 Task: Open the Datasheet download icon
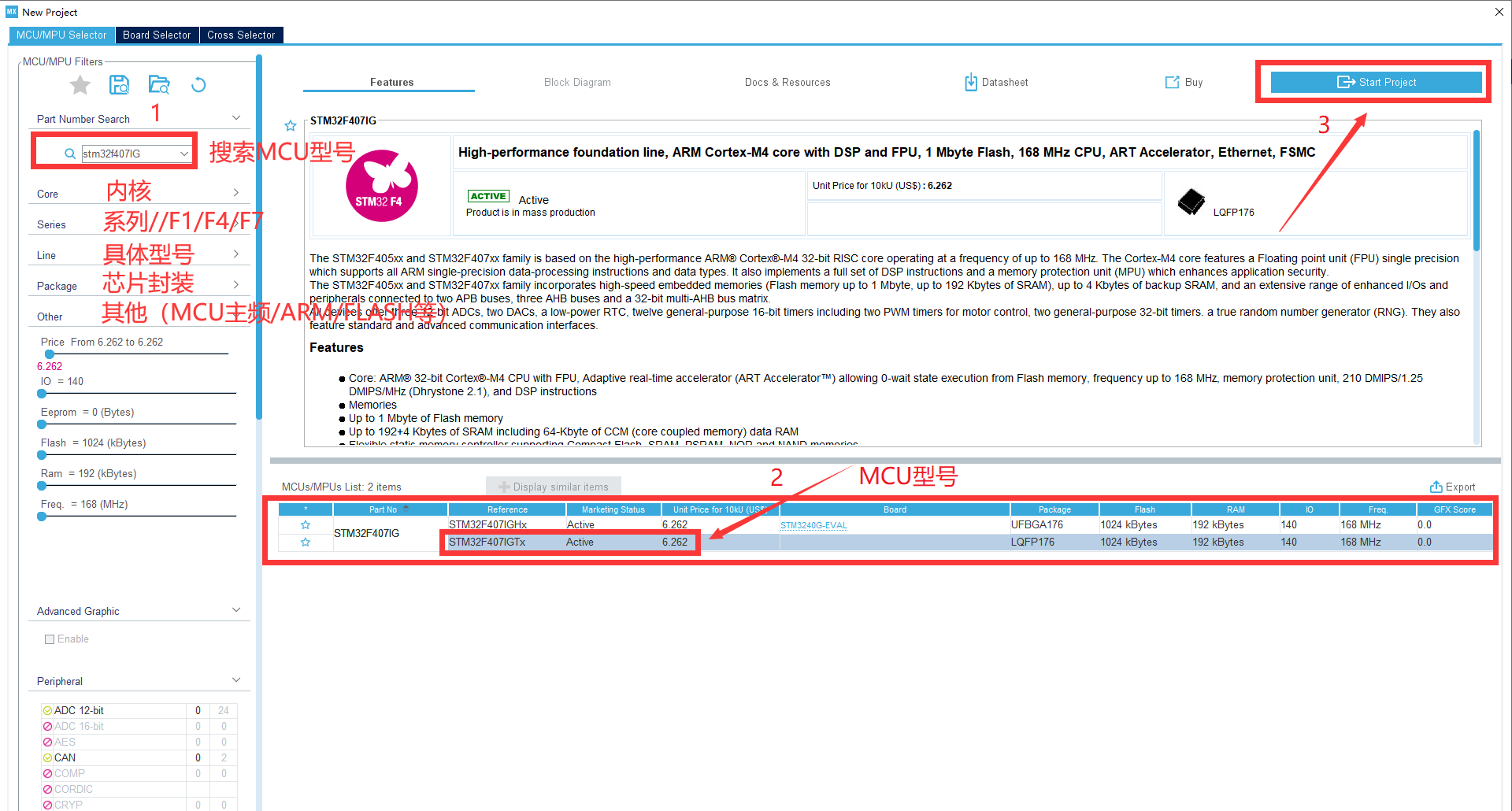971,83
